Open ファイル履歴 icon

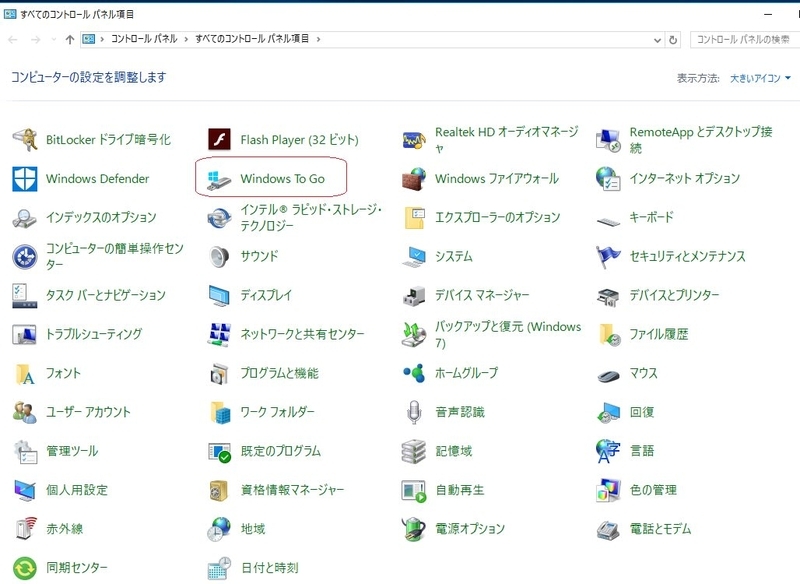coord(608,334)
